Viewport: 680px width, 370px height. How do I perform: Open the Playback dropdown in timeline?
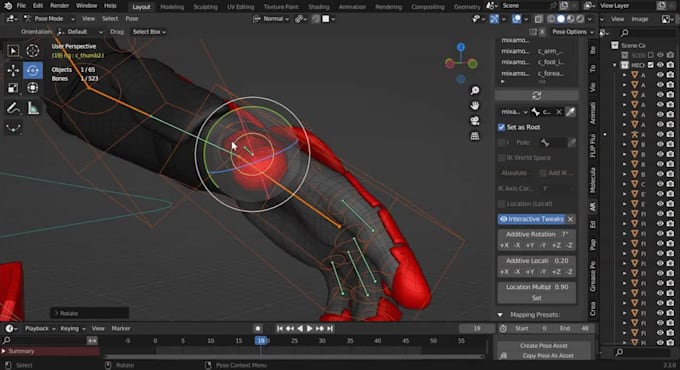(40, 329)
